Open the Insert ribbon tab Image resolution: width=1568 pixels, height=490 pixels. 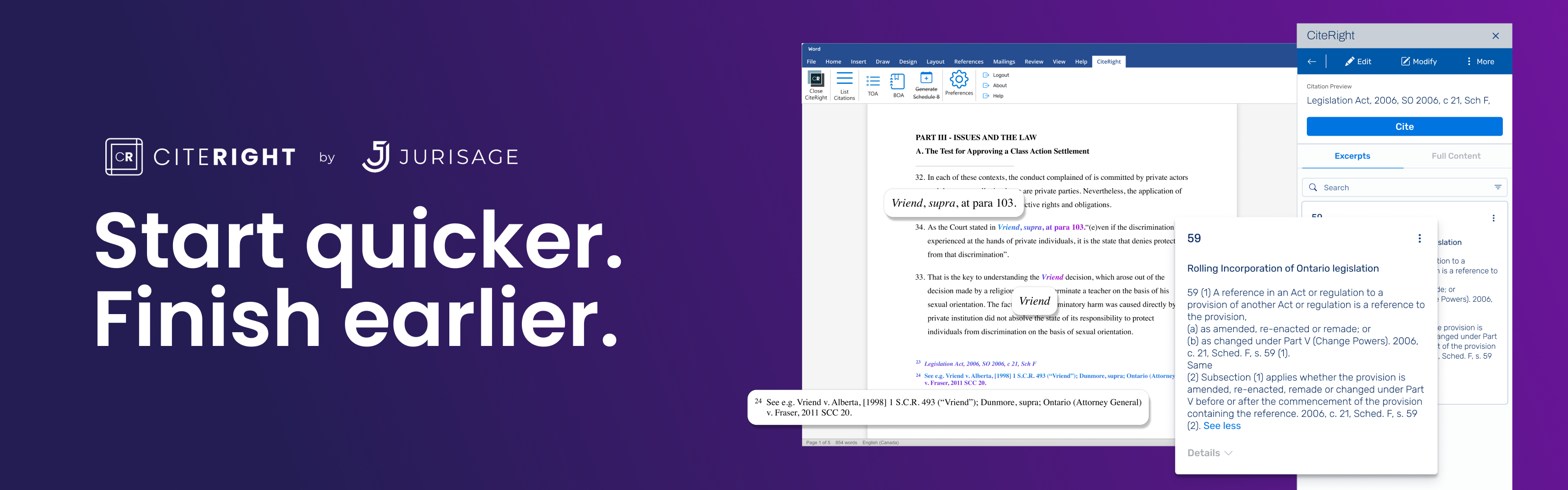click(x=858, y=61)
